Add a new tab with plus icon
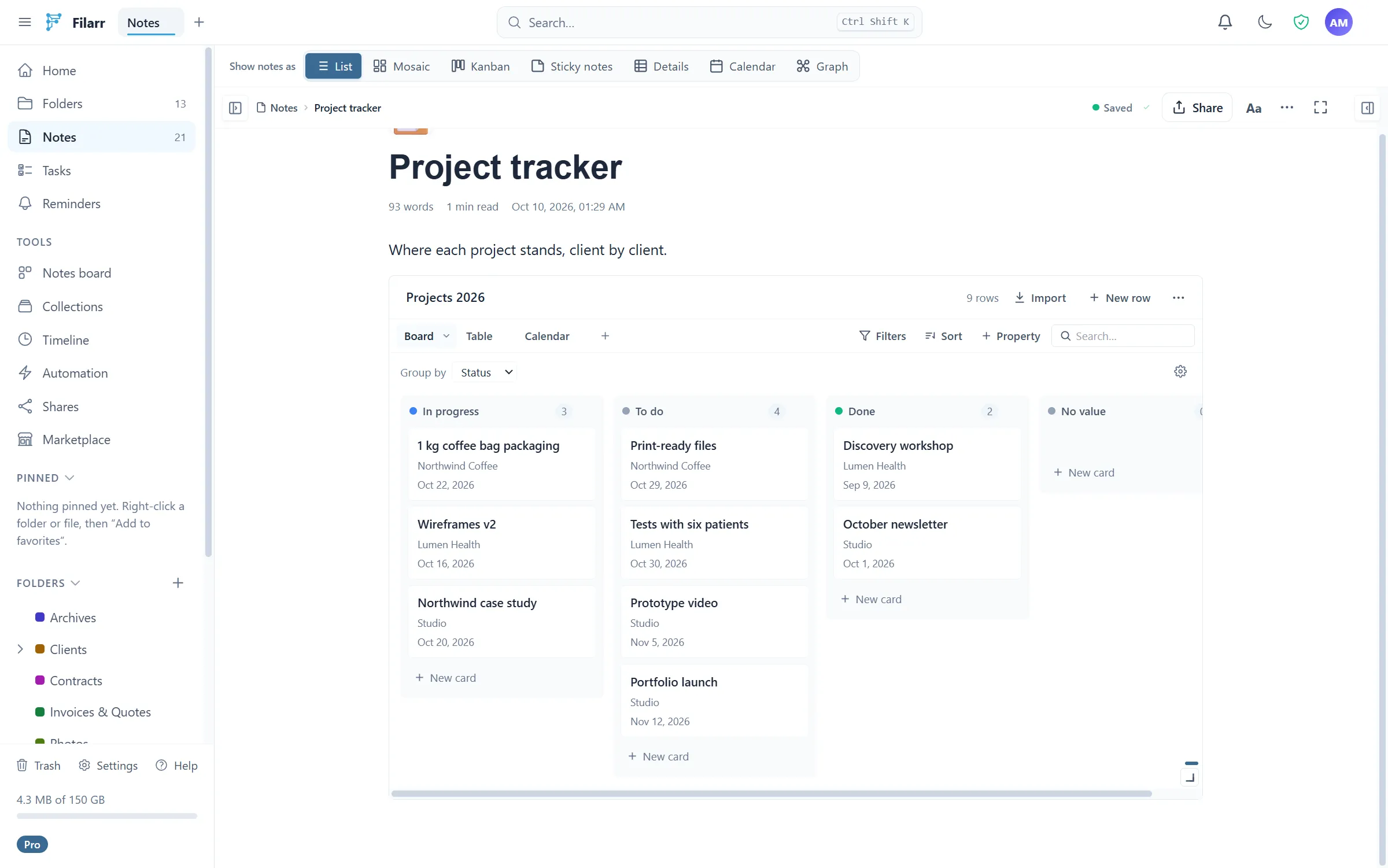This screenshot has height=868, width=1388. click(199, 22)
